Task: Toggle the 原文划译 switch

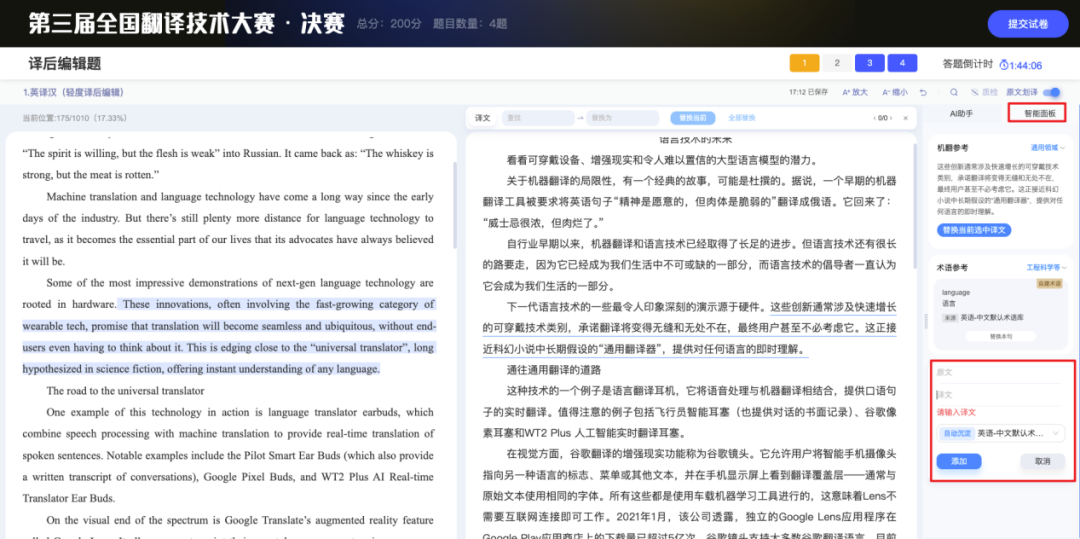Action: (1052, 92)
